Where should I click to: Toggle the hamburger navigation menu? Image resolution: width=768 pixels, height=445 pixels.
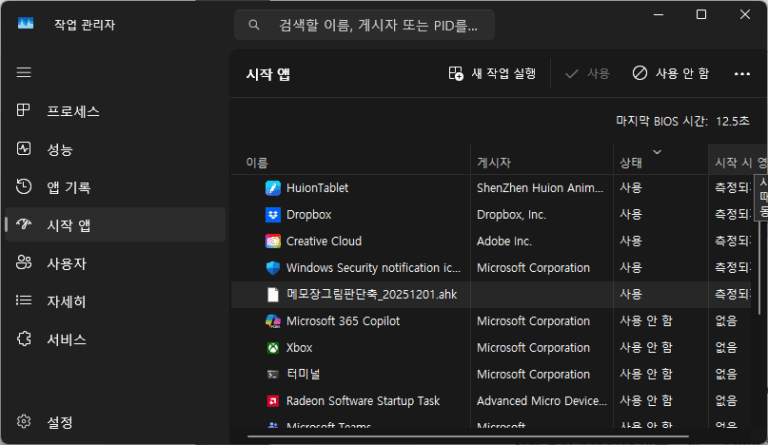(24, 72)
